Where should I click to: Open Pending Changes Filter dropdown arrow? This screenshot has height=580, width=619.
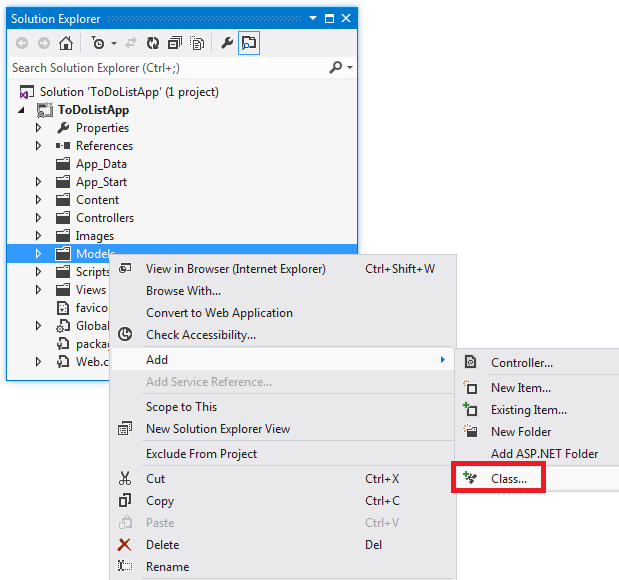pyautogui.click(x=114, y=43)
